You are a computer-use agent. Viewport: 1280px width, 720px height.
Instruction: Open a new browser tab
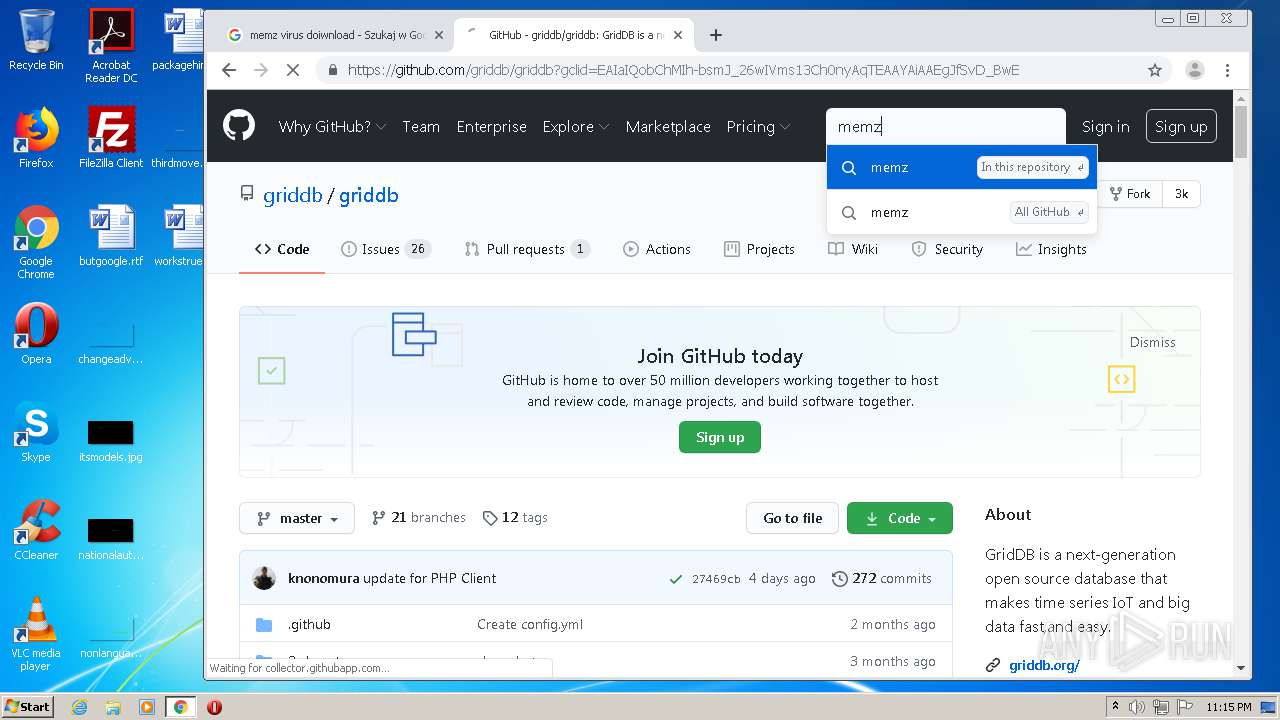(715, 35)
